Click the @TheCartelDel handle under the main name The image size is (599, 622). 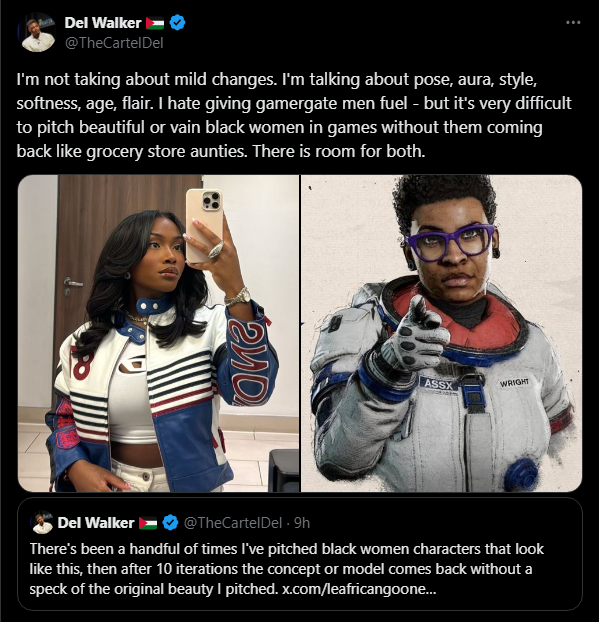tap(114, 43)
